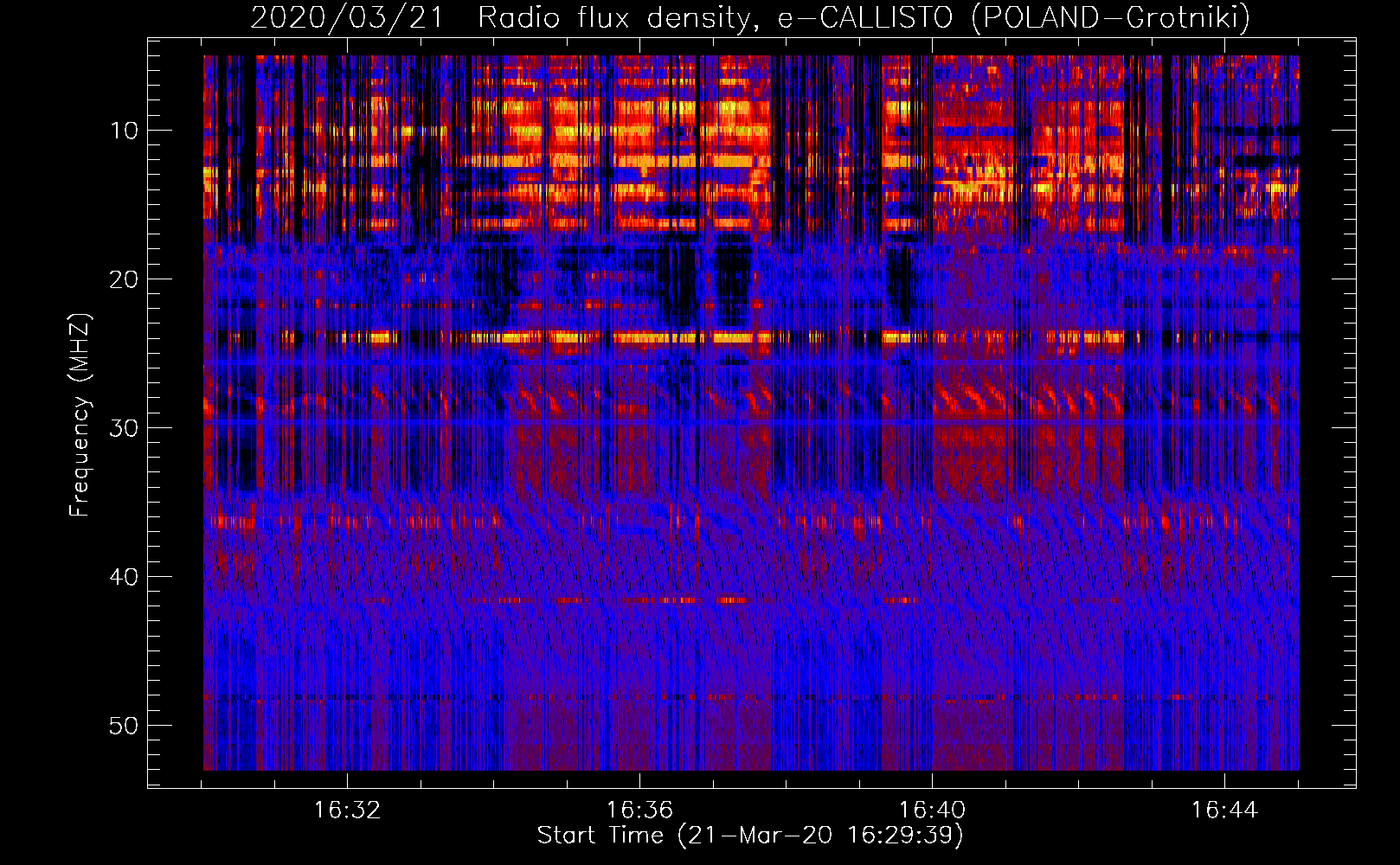Click the 30 MHz frequency tick label
1400x865 pixels.
(125, 428)
